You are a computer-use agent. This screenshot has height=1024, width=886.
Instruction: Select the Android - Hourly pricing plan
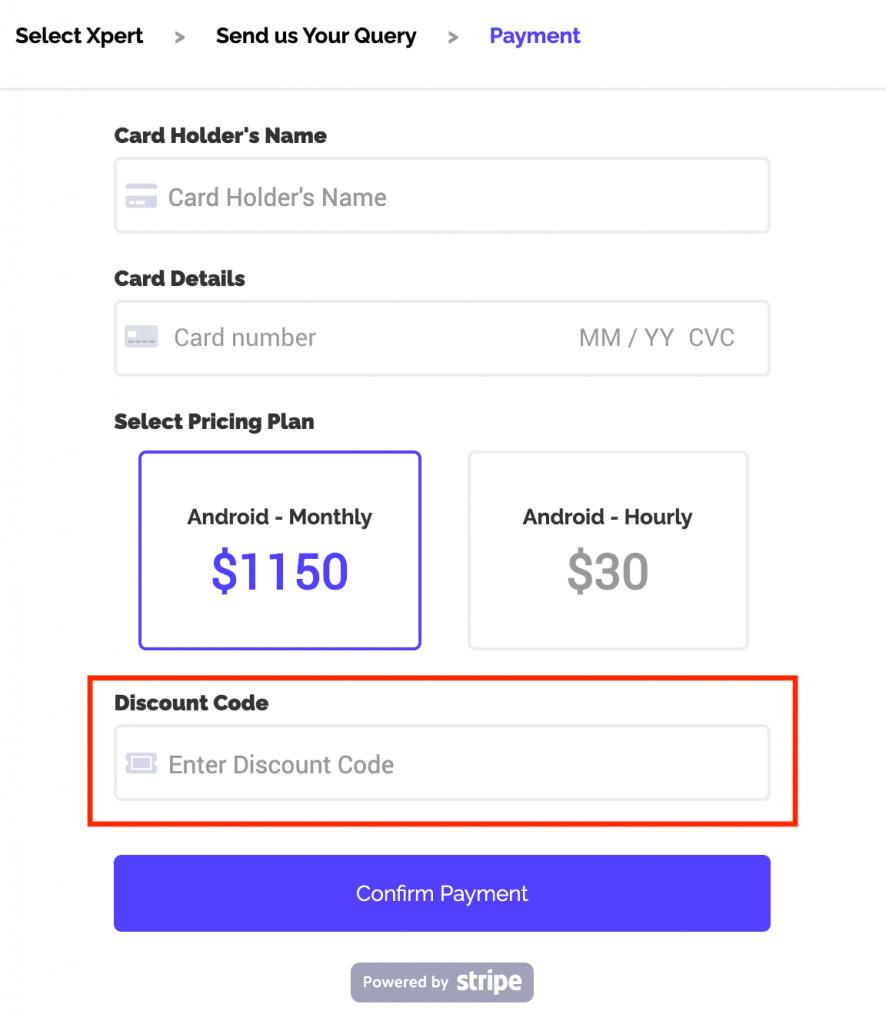[x=607, y=550]
